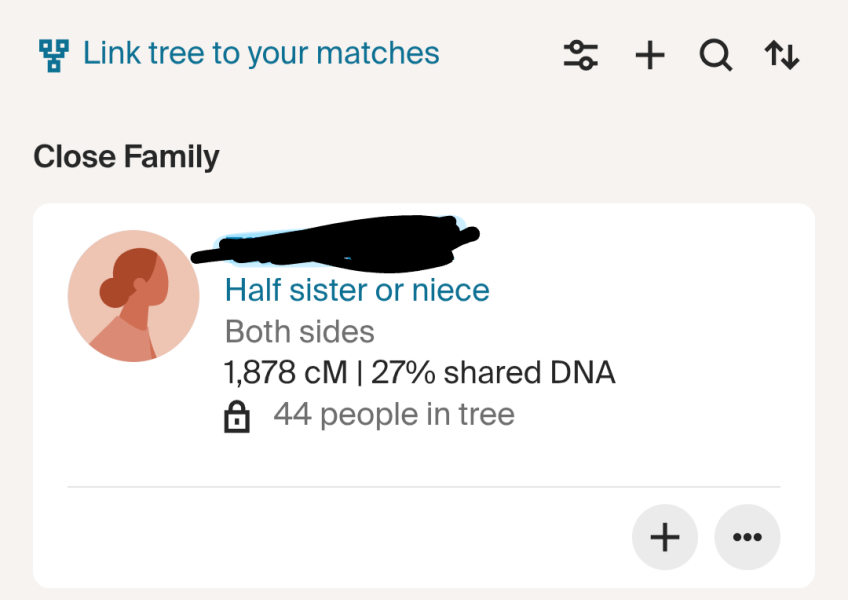Click the plus icon in the top toolbar

tap(649, 55)
